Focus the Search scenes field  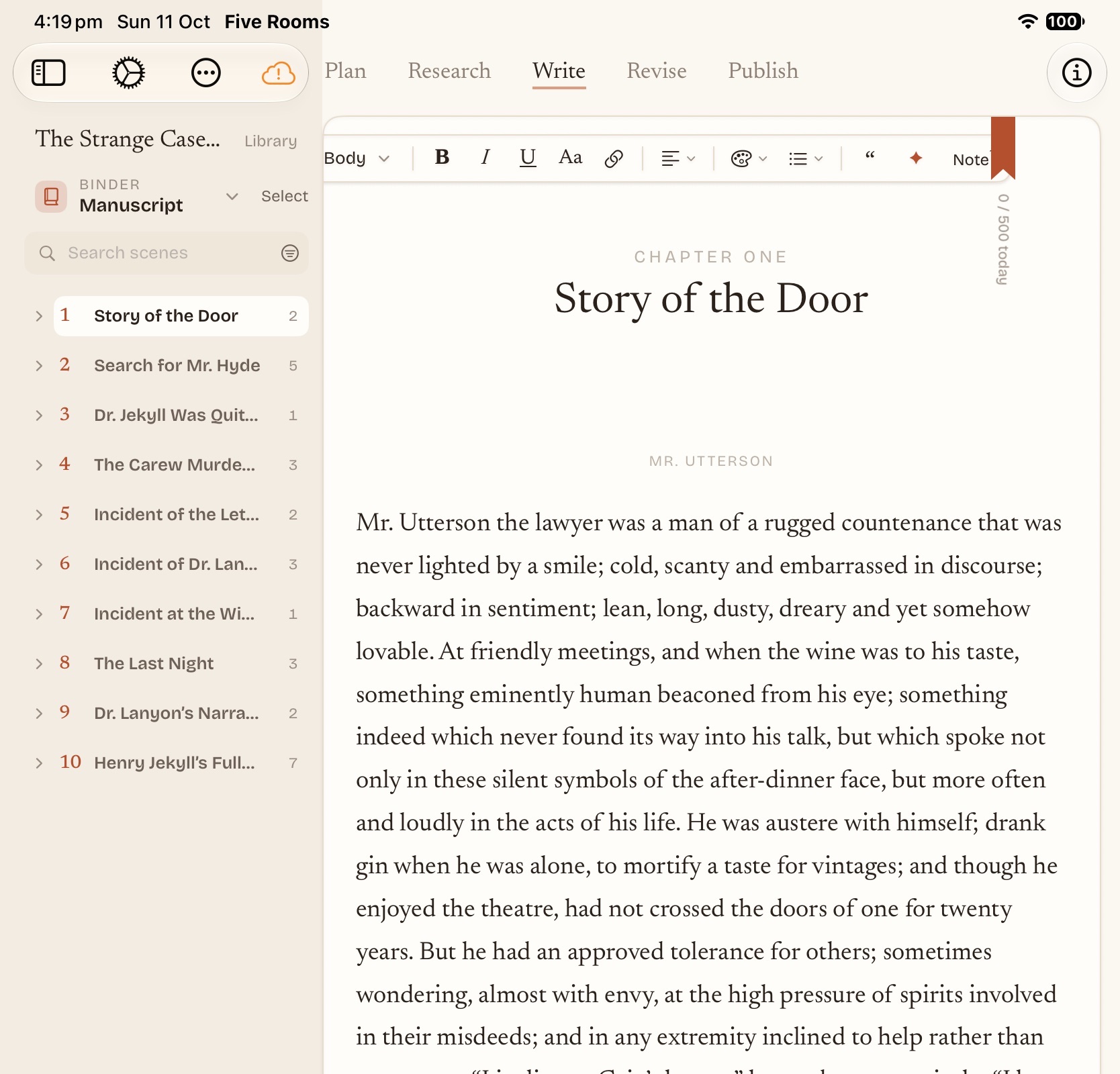tap(167, 253)
